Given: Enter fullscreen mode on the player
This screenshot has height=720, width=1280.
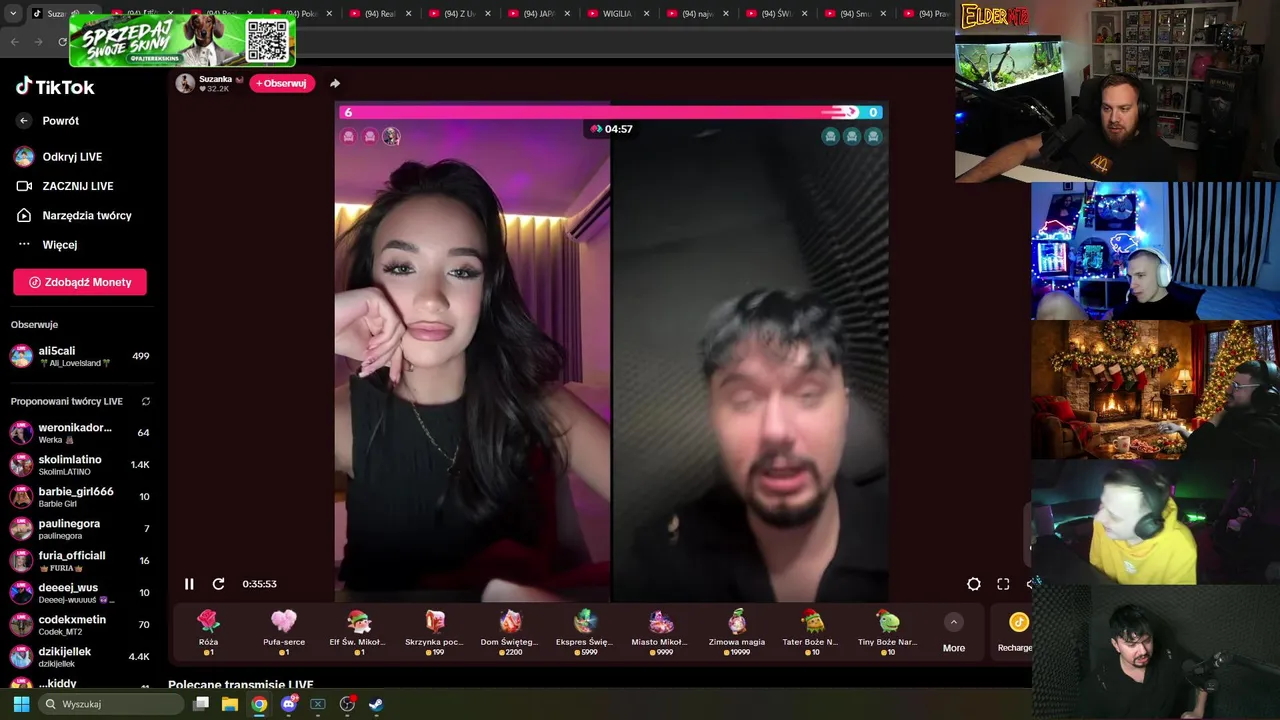Looking at the screenshot, I should pos(1003,584).
